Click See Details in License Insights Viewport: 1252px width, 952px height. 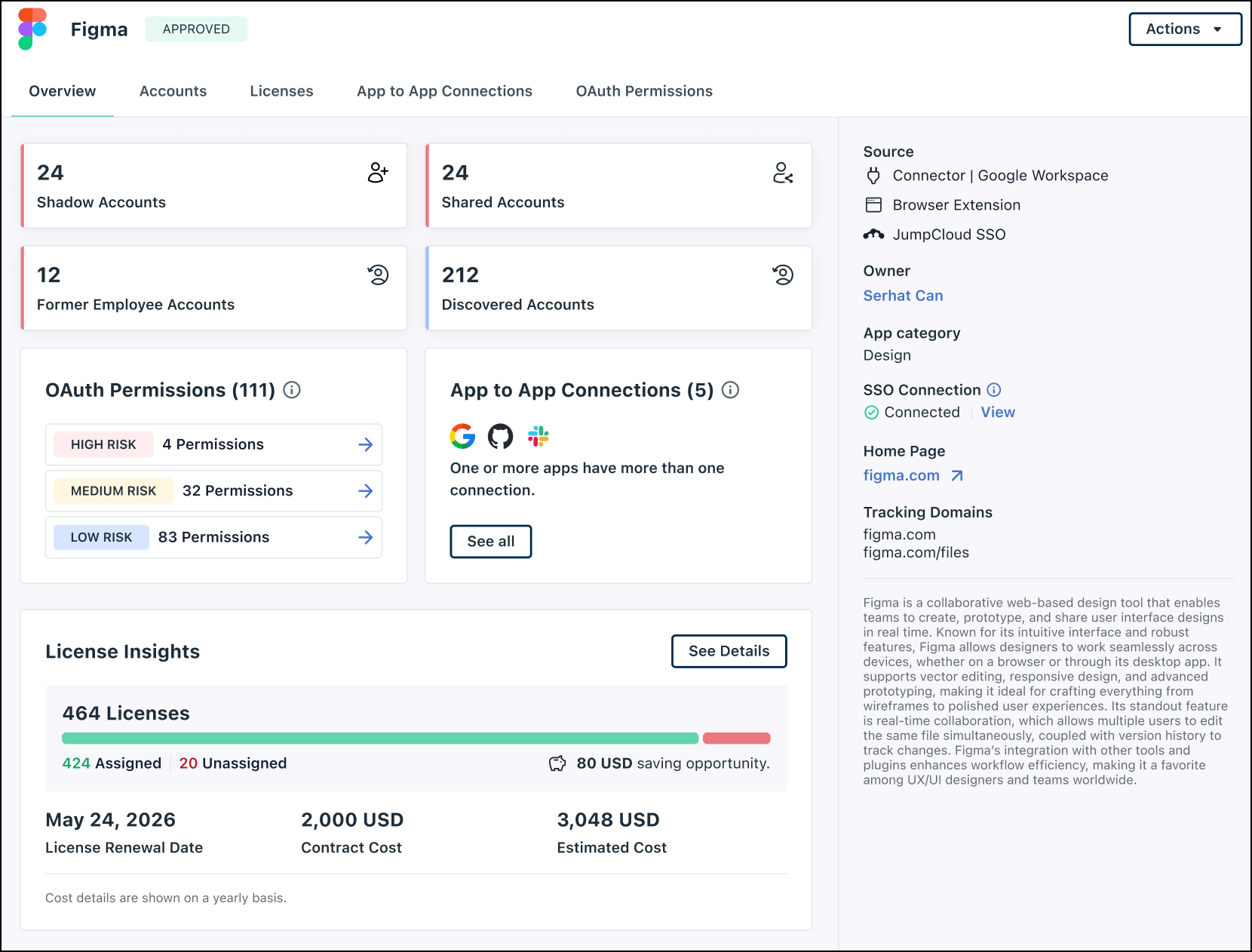coord(728,651)
